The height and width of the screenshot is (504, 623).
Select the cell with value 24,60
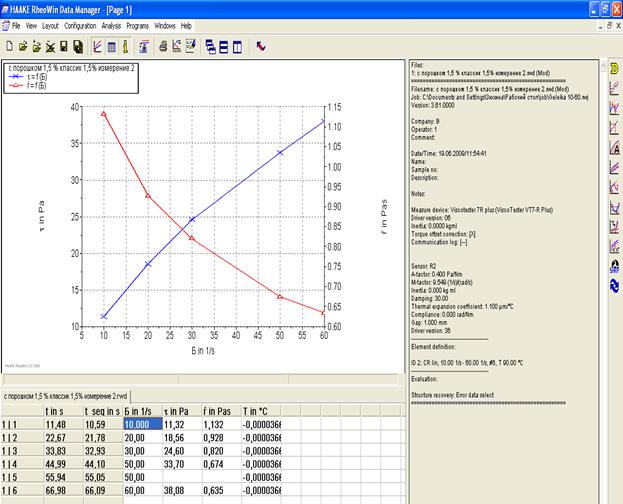coord(182,451)
